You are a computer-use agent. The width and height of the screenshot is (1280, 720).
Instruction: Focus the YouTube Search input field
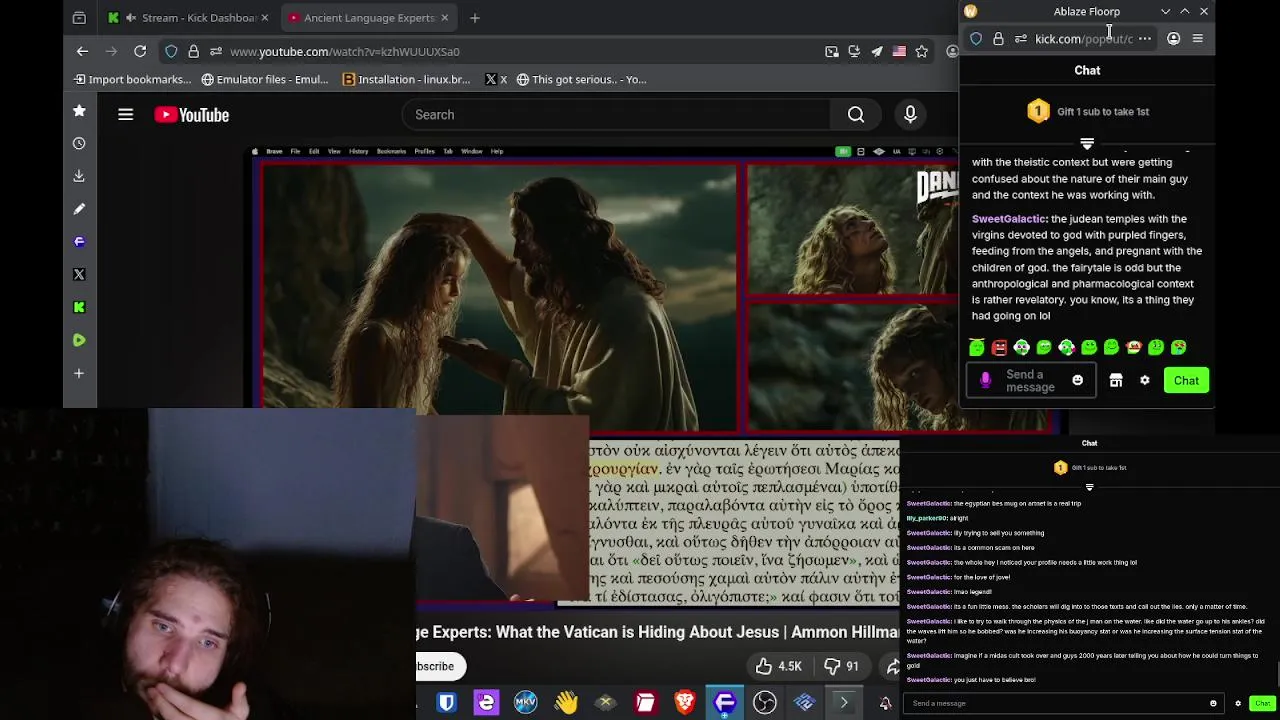(617, 115)
